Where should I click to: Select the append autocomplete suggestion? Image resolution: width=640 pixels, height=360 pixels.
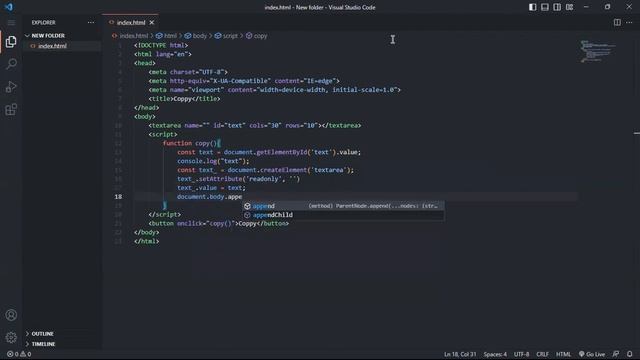pos(343,206)
